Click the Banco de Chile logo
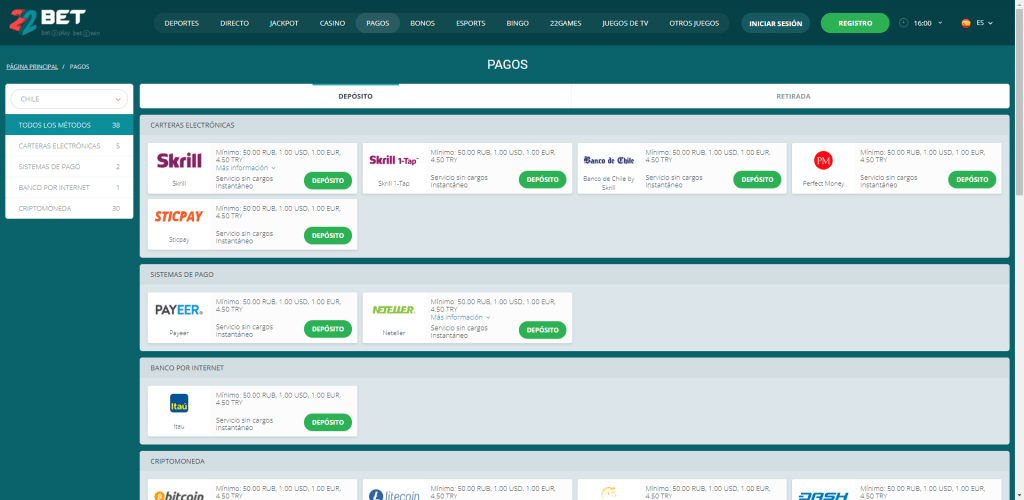This screenshot has width=1024, height=500. pos(608,160)
